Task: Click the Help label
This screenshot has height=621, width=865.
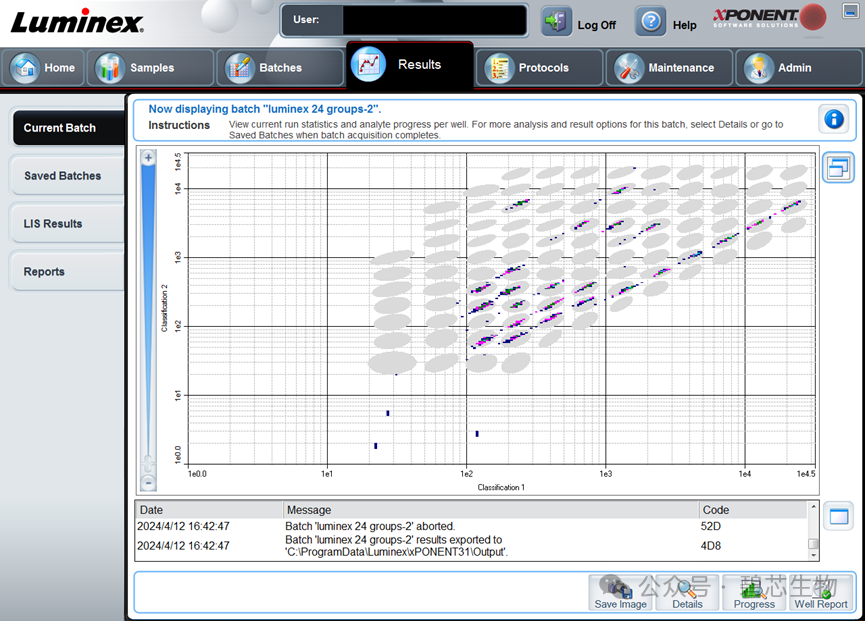Action: pyautogui.click(x=685, y=25)
